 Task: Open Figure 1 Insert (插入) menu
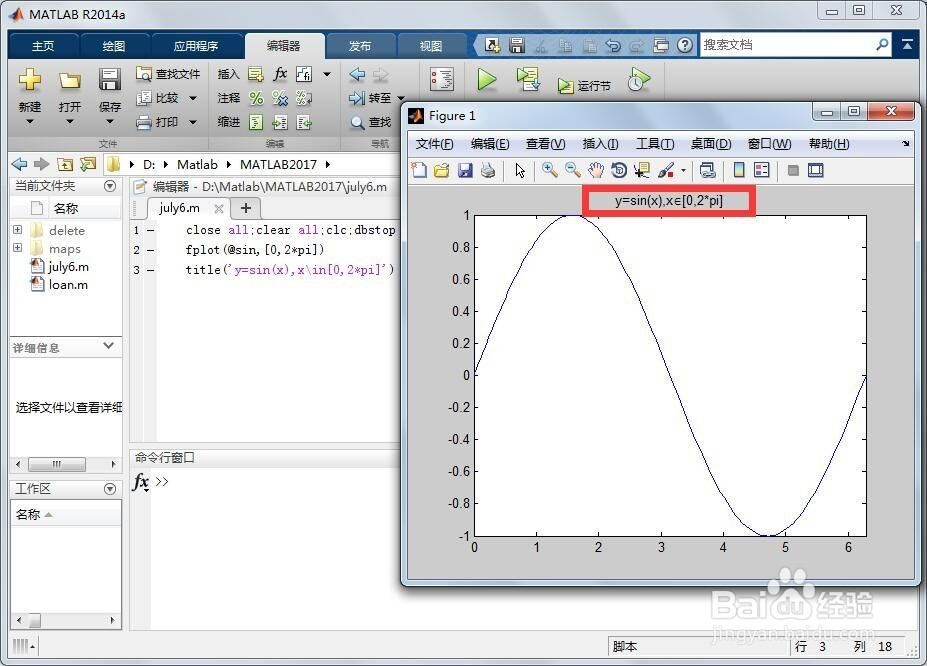[600, 144]
